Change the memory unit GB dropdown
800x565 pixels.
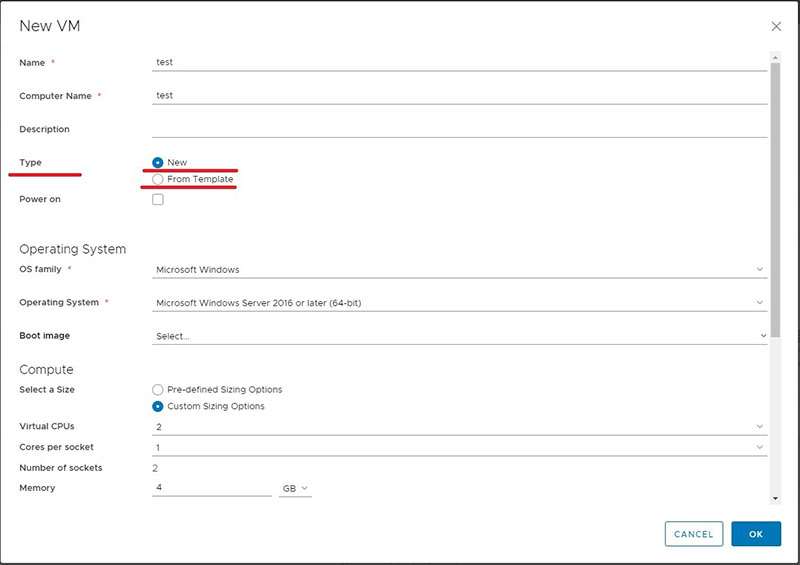click(x=295, y=488)
